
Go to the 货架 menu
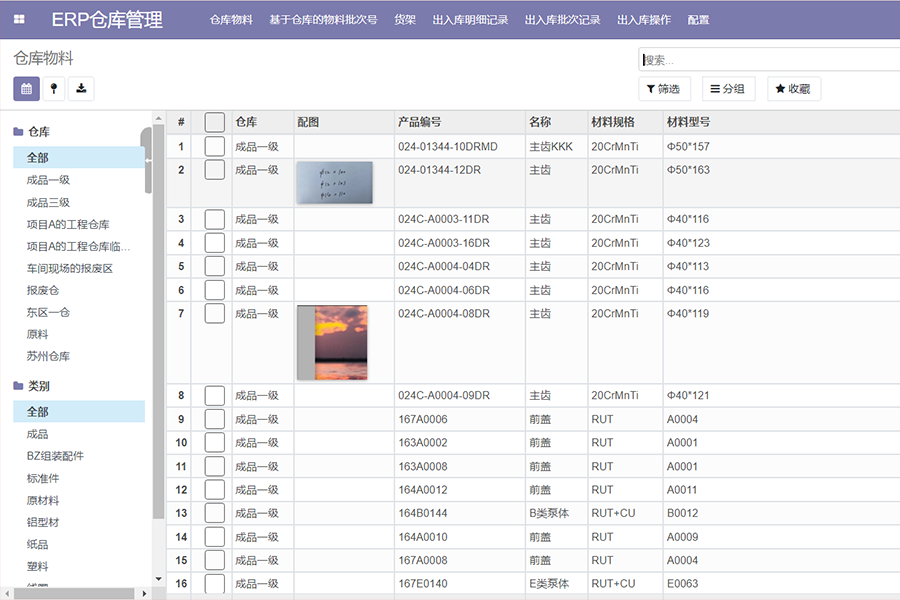[x=405, y=20]
